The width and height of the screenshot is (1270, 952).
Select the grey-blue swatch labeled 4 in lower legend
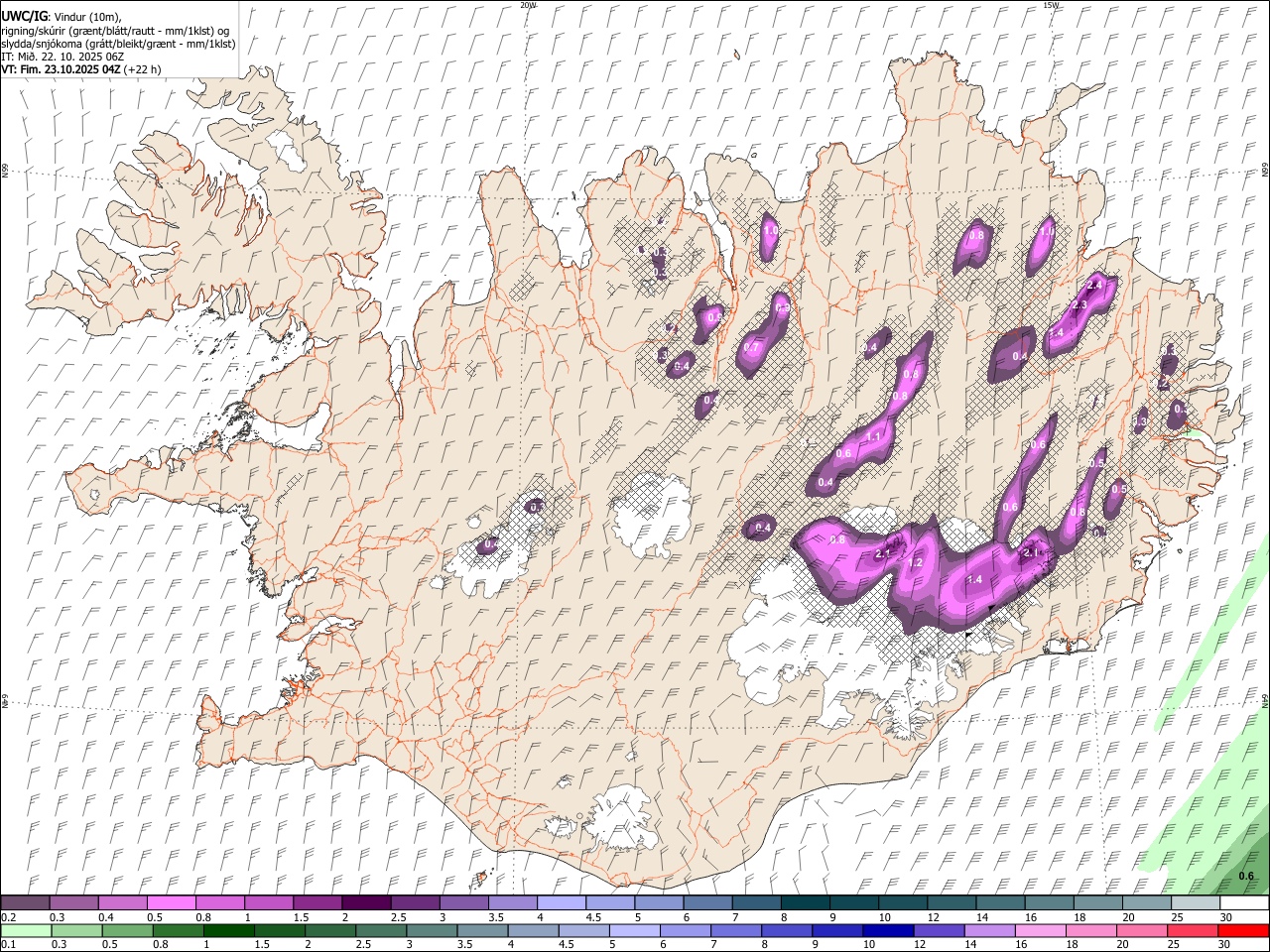coord(533,931)
